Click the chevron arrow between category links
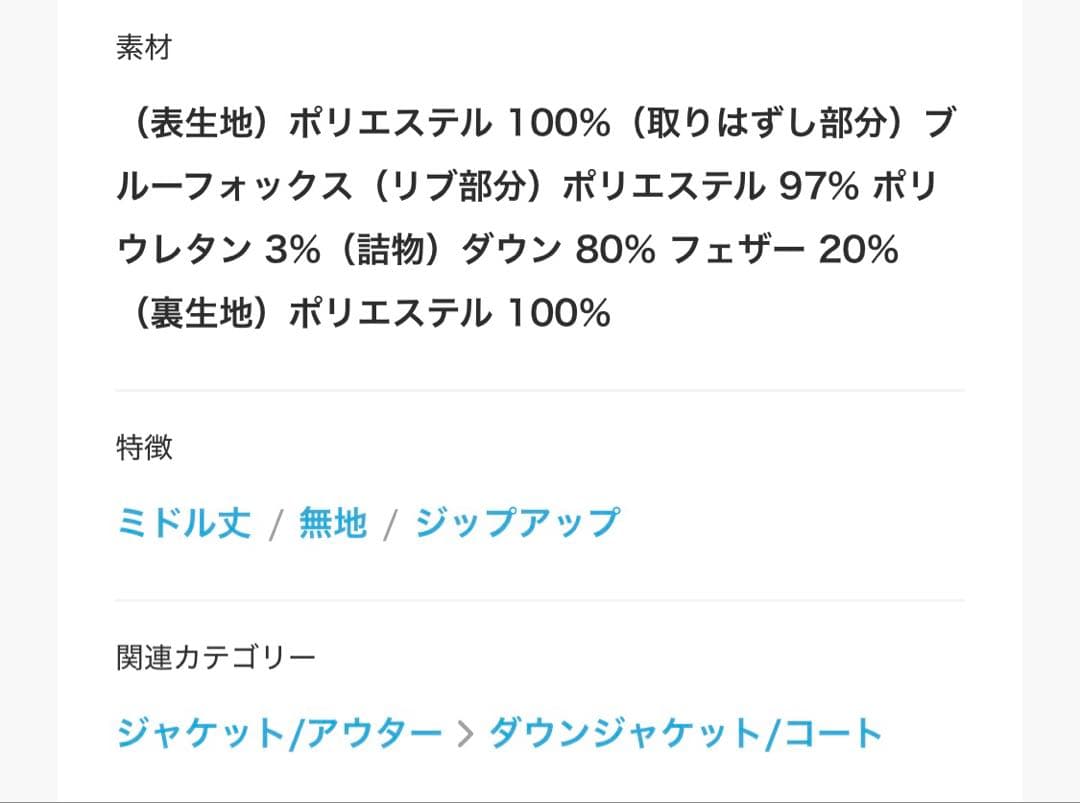The width and height of the screenshot is (1080, 803). 465,735
